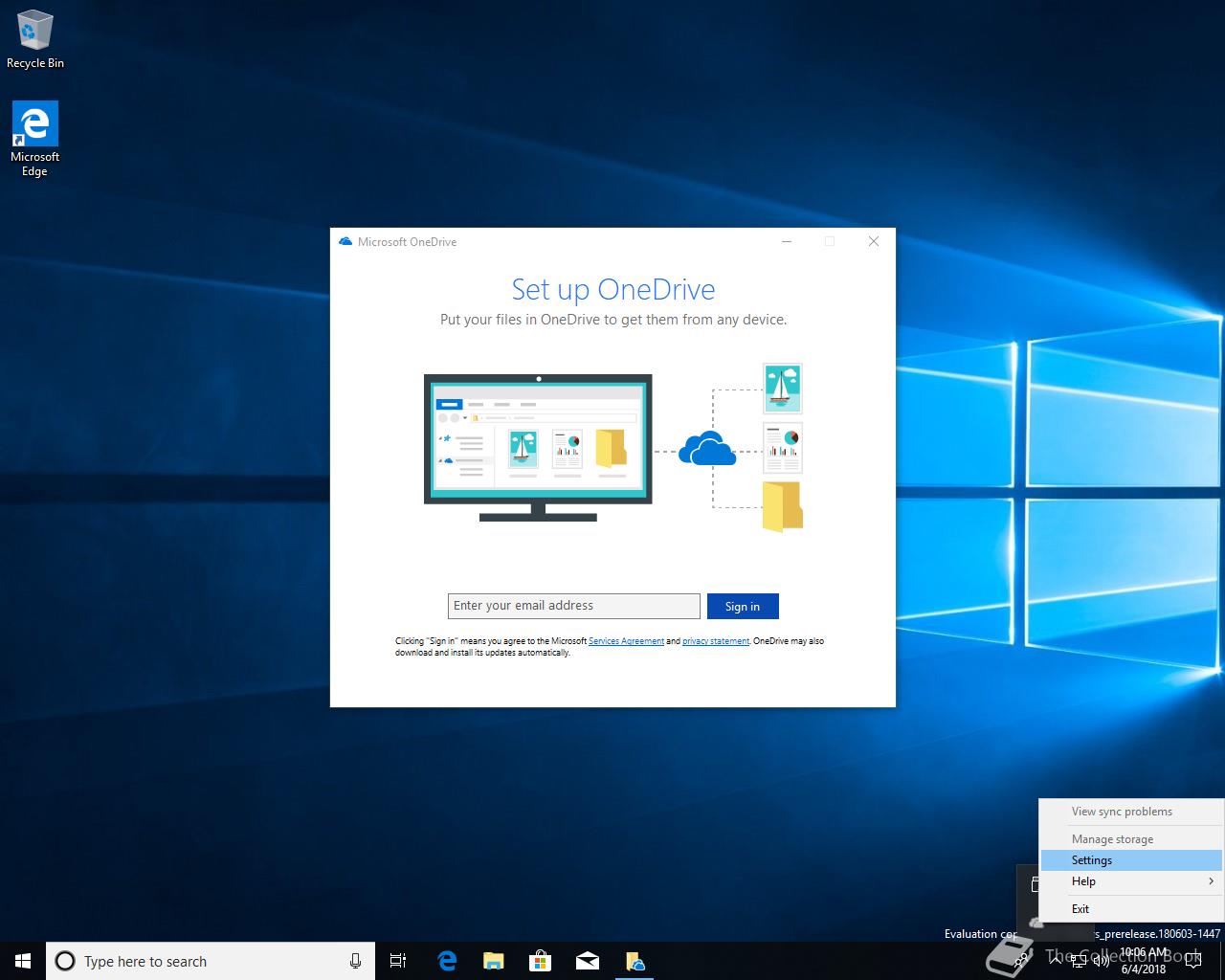This screenshot has height=980, width=1225.
Task: Show hidden tray icons chevron
Action: [x=1055, y=961]
